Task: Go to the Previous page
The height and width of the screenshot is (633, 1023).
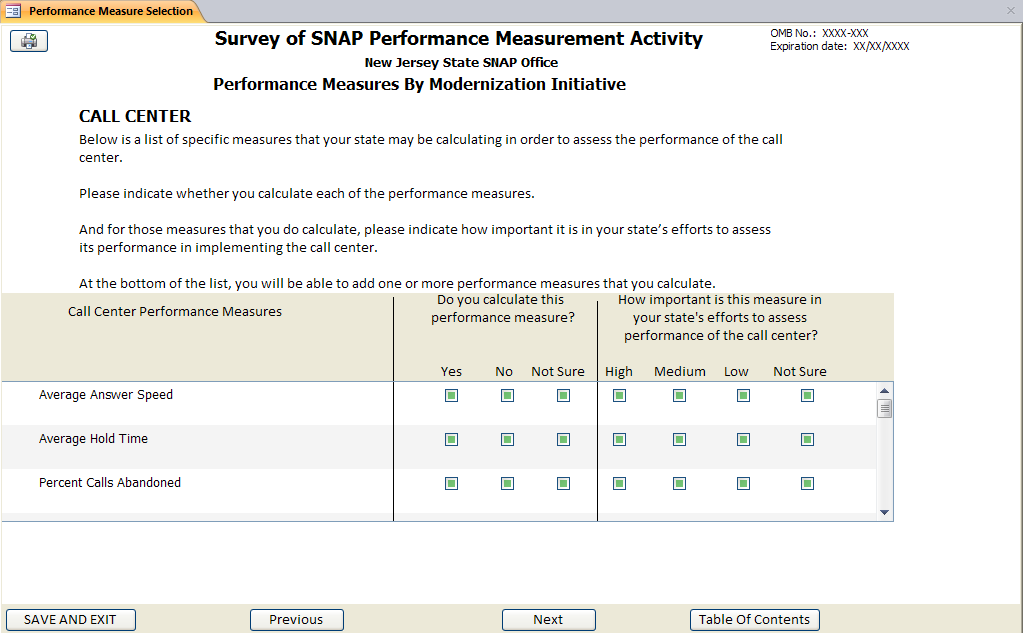Action: point(296,620)
